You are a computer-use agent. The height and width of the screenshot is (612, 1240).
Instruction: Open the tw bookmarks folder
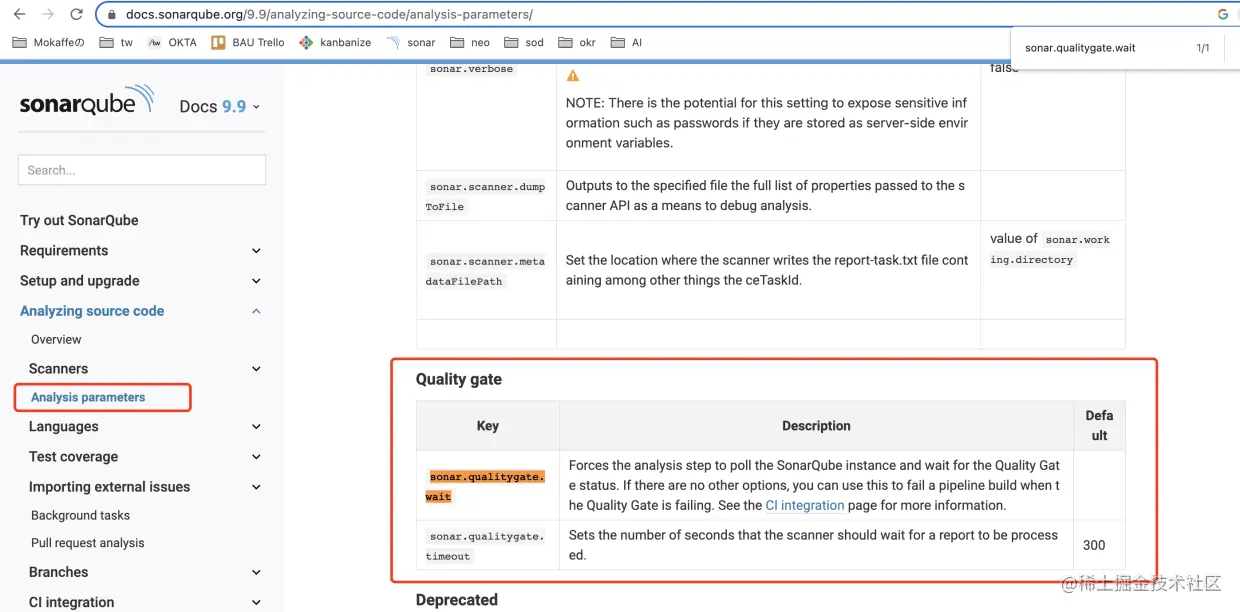point(116,42)
